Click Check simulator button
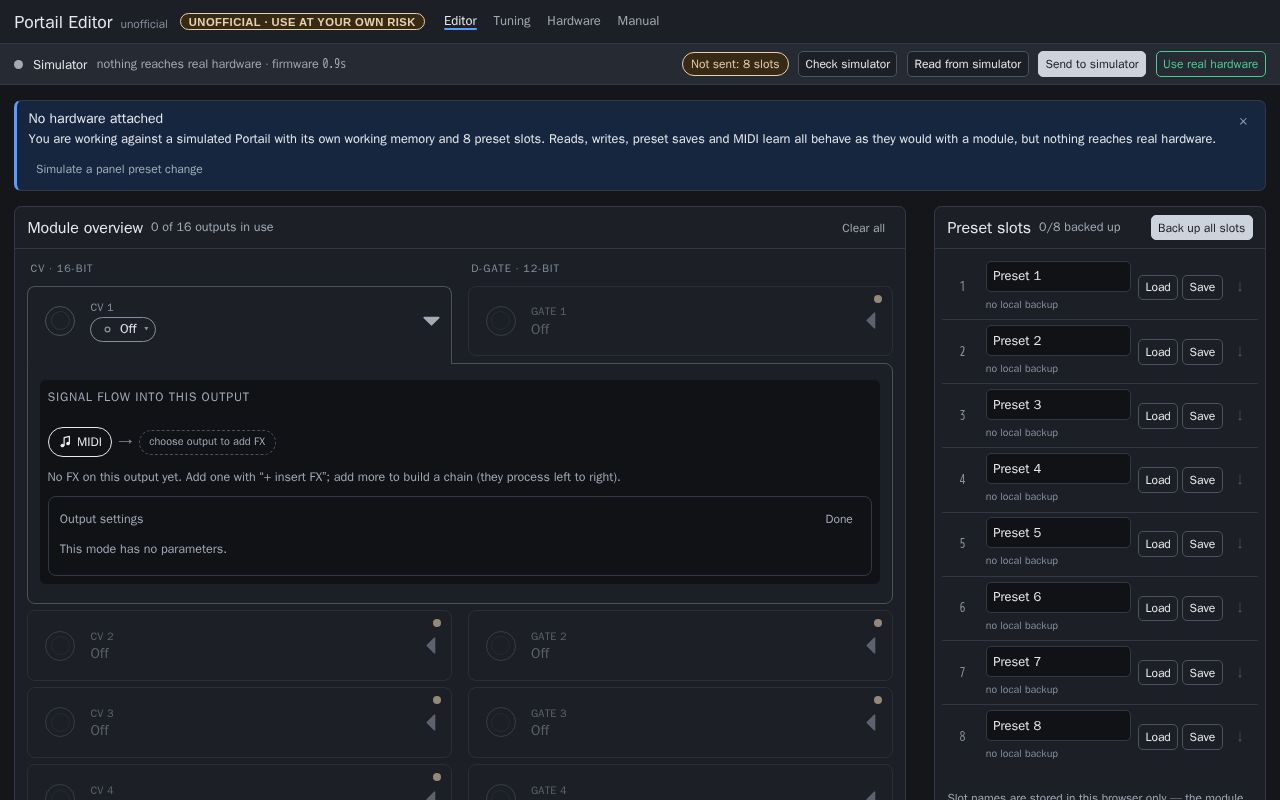This screenshot has width=1280, height=800. 847,64
